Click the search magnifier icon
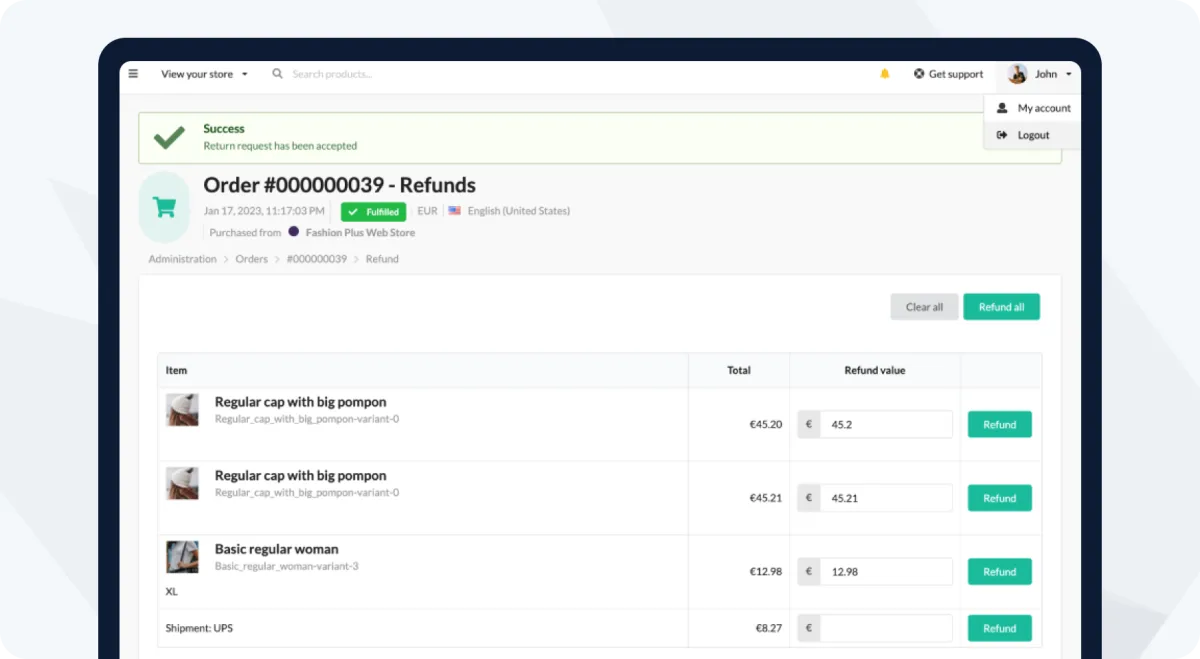The image size is (1200, 659). point(278,74)
